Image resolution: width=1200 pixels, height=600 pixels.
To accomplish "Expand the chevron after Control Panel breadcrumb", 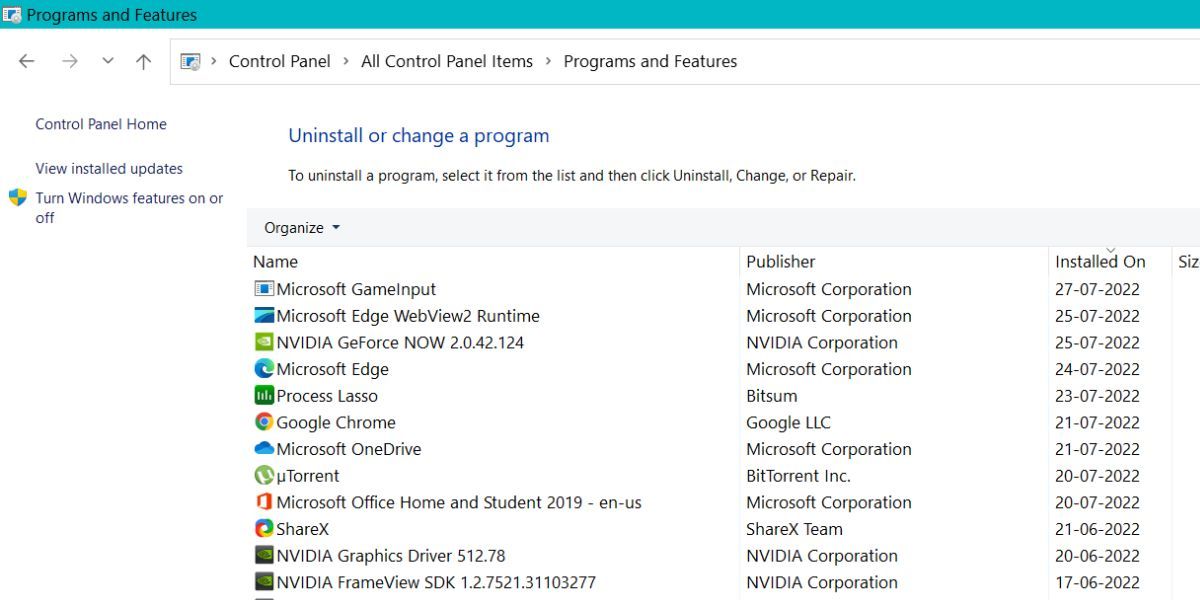I will pyautogui.click(x=346, y=61).
